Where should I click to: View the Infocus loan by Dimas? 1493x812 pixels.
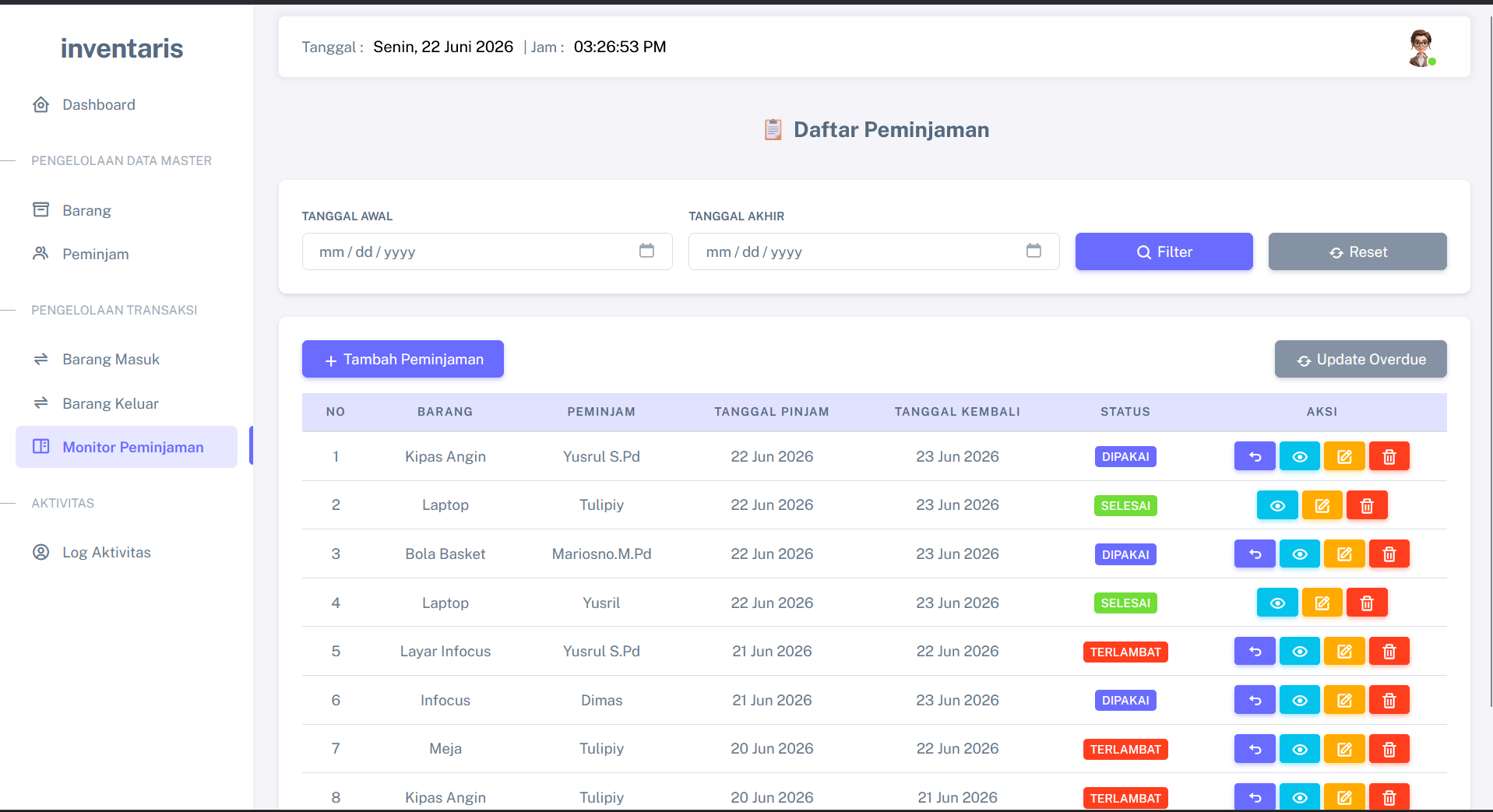1300,700
